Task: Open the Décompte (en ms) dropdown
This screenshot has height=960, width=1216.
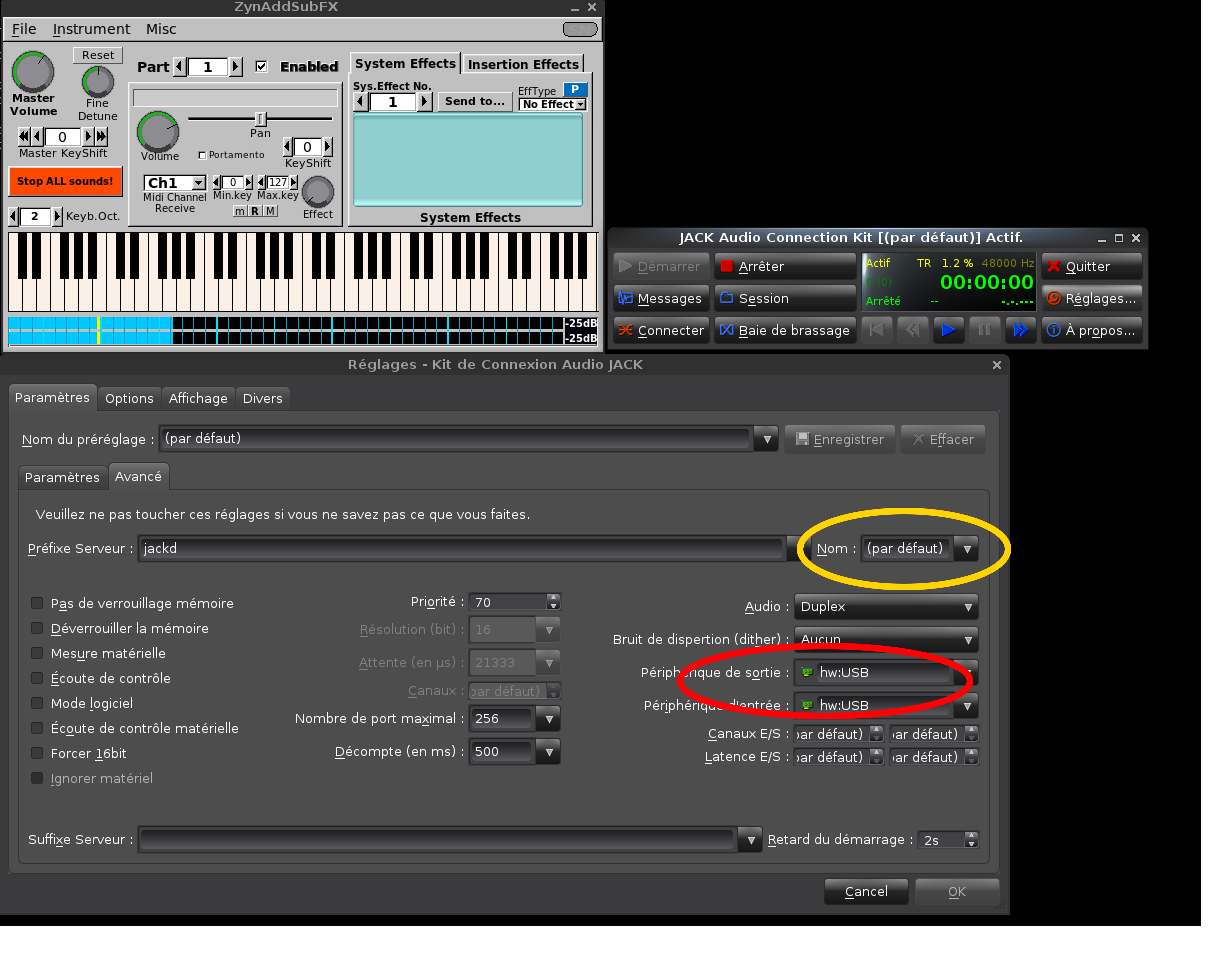Action: (548, 751)
